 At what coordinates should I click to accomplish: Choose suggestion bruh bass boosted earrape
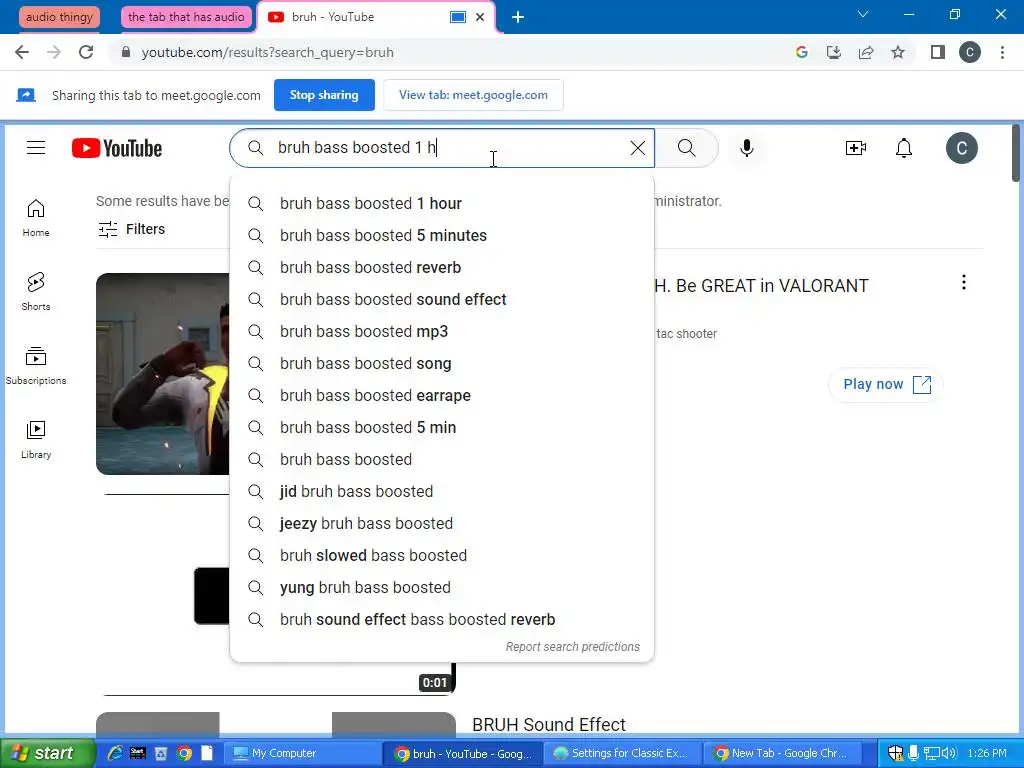click(x=442, y=396)
